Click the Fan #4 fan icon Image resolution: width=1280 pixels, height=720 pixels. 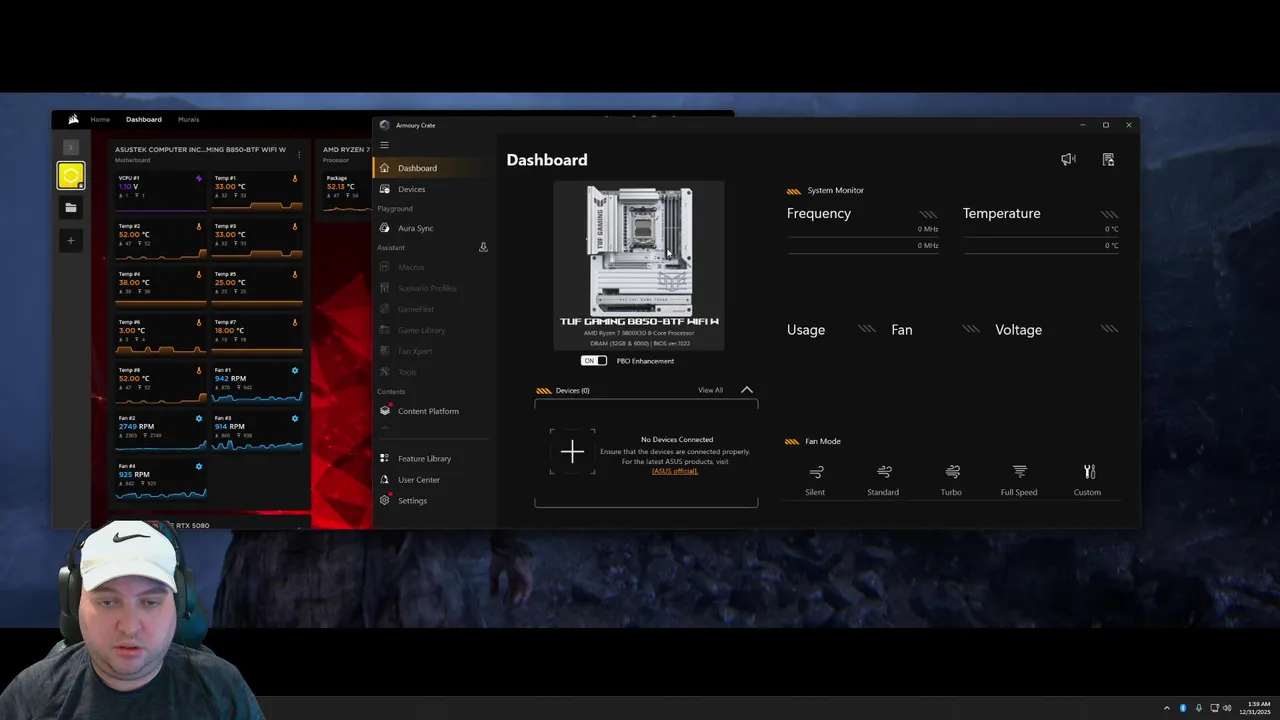coord(199,466)
